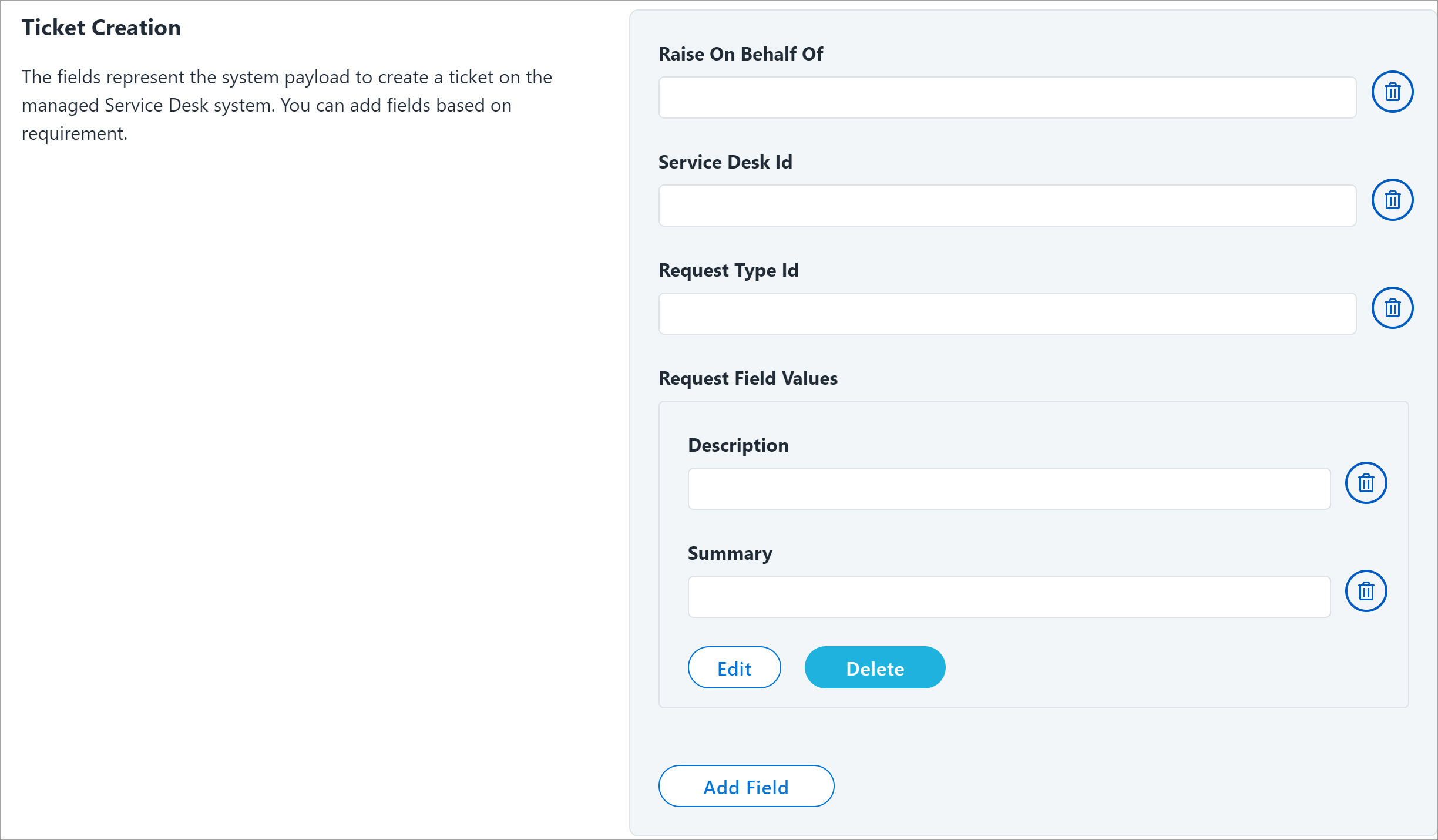Screen dimensions: 1438x840
Task: Remove the Description field with its trash icon
Action: [1366, 483]
